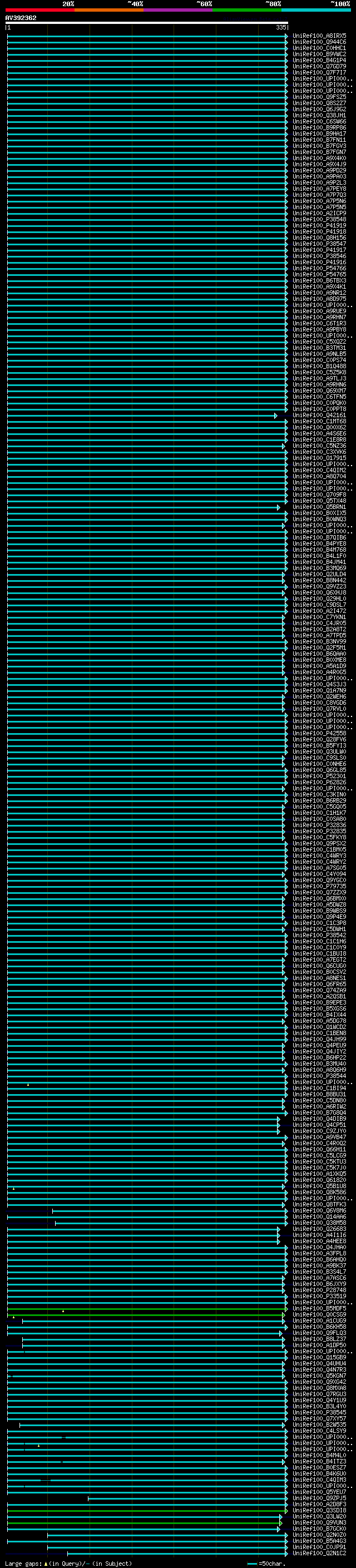The image size is (356, 1568).
Task: Click label UniRef100_P32836
Action: point(319,825)
